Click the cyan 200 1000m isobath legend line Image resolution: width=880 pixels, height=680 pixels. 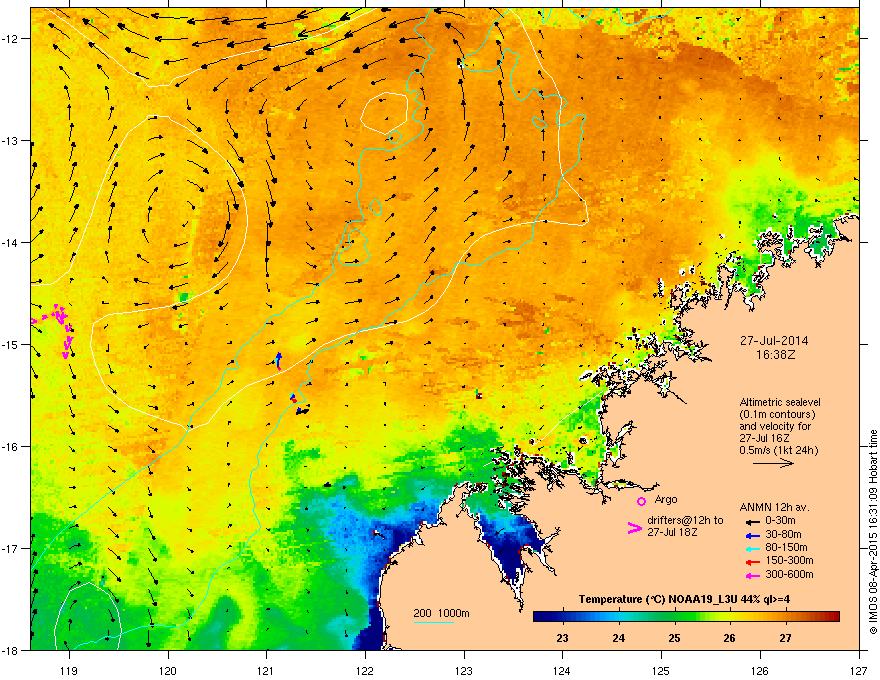tap(434, 622)
